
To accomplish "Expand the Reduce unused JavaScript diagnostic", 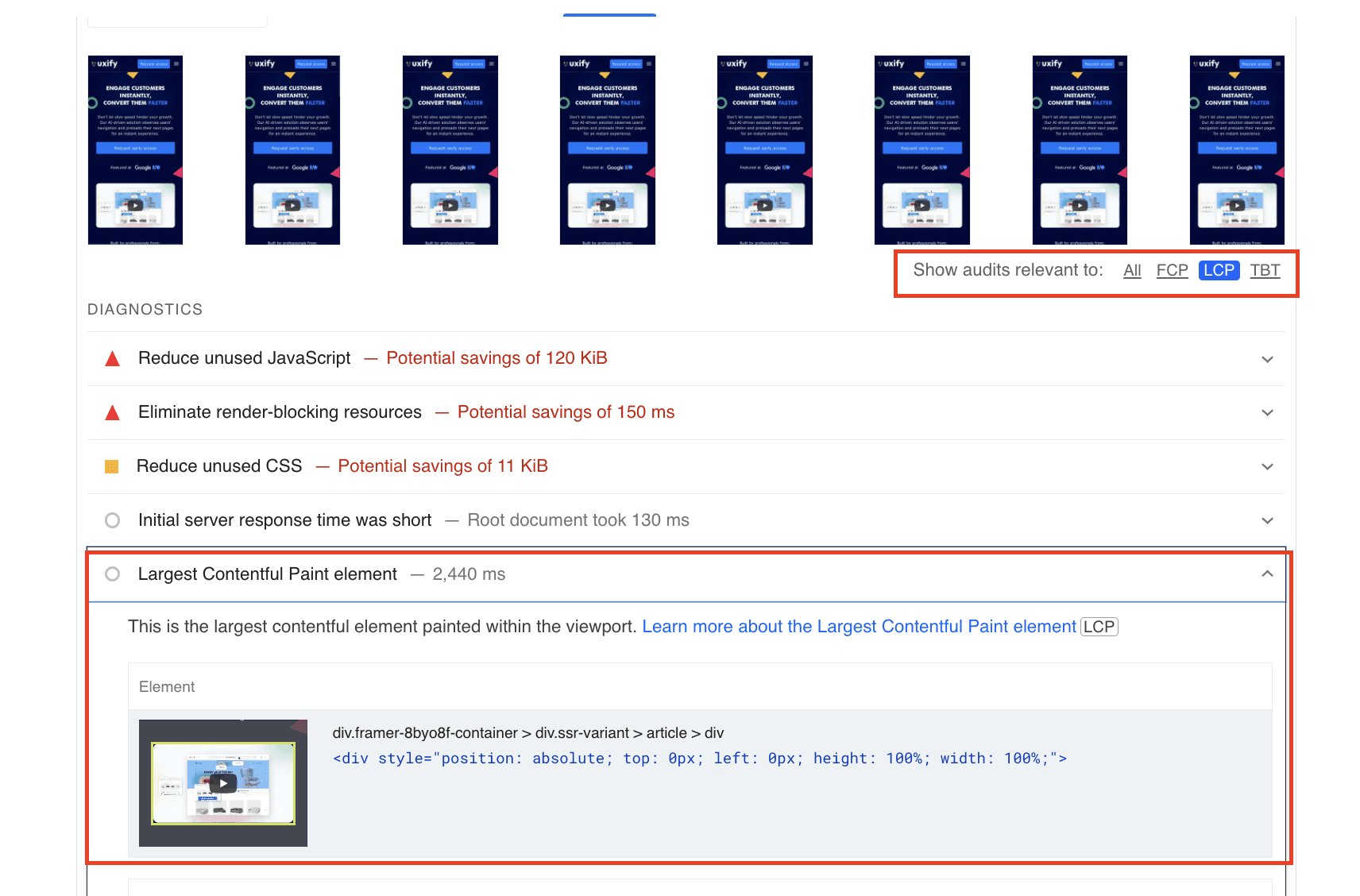I will [x=1268, y=358].
